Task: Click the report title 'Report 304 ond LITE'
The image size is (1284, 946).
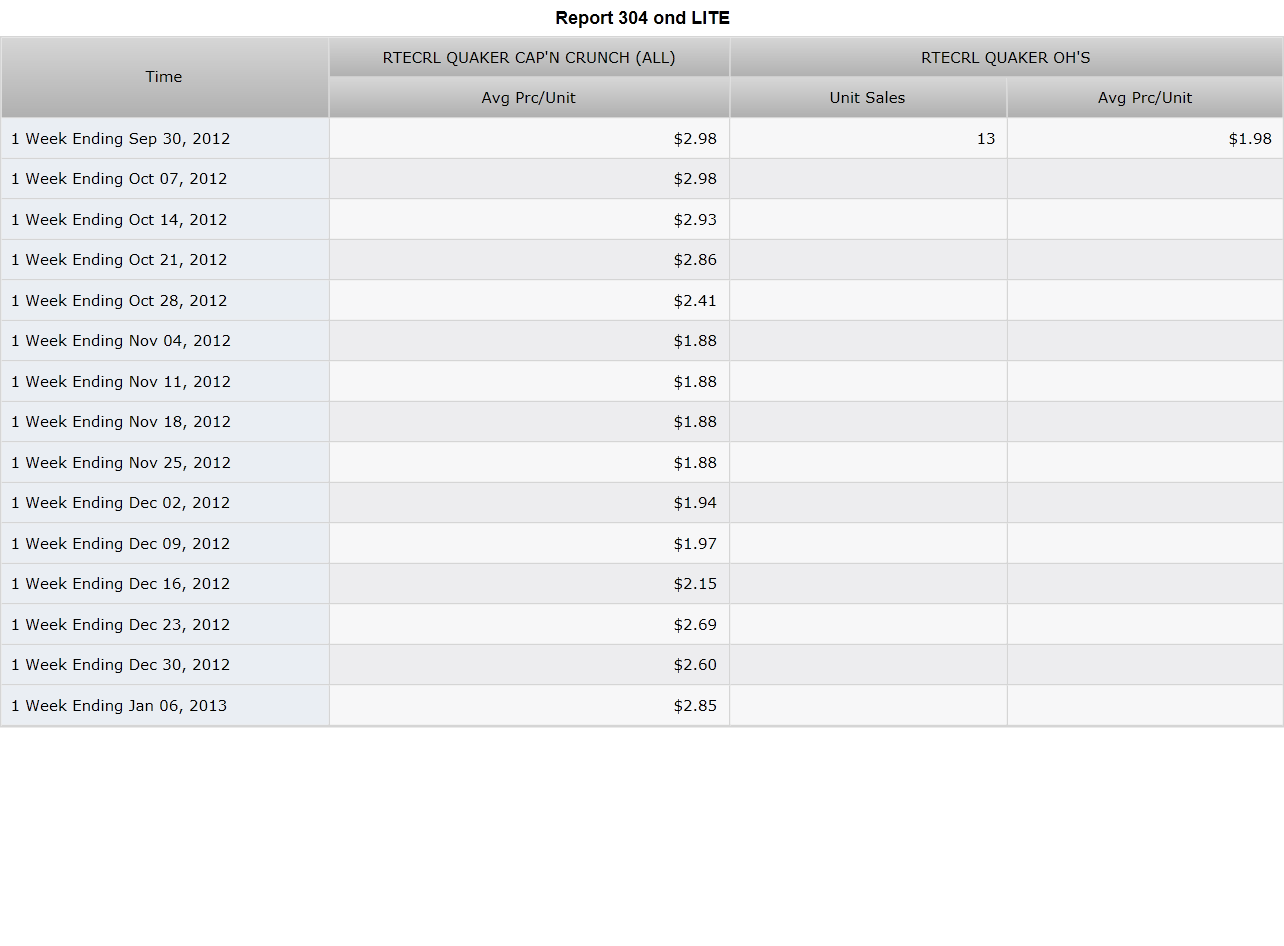Action: click(x=642, y=18)
